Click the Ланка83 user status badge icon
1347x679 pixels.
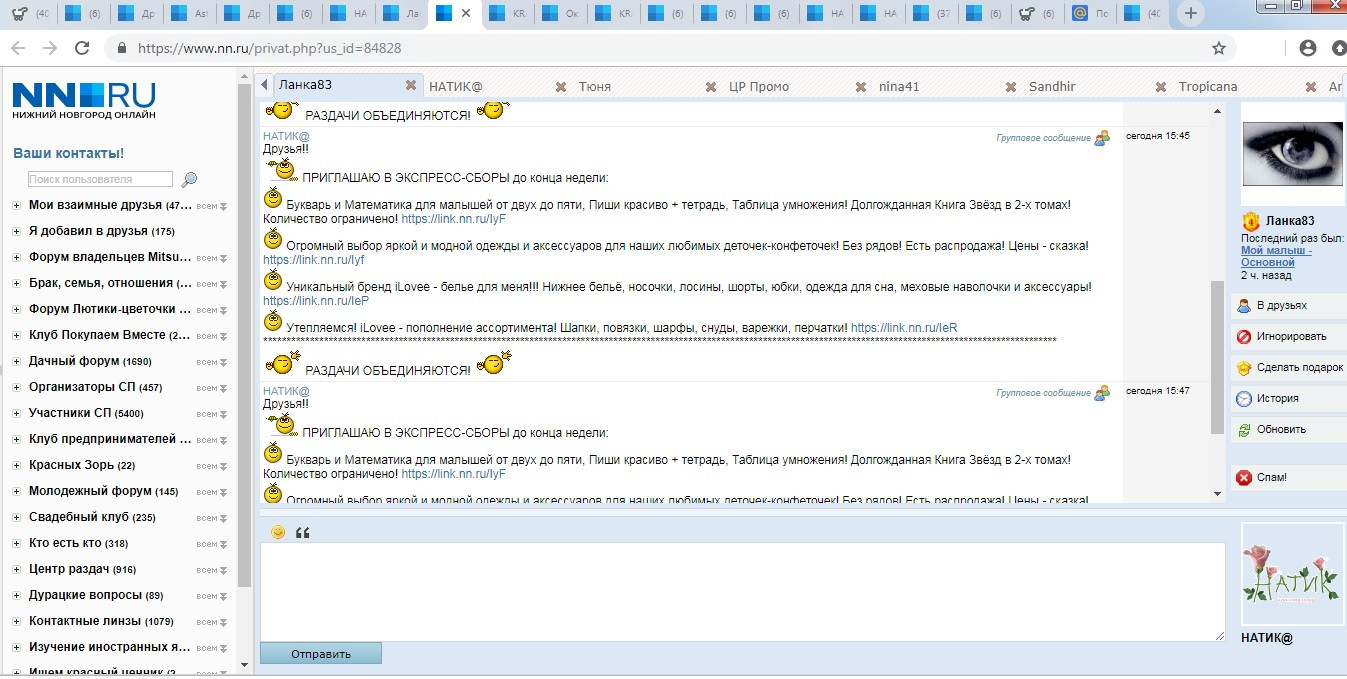coord(1250,221)
